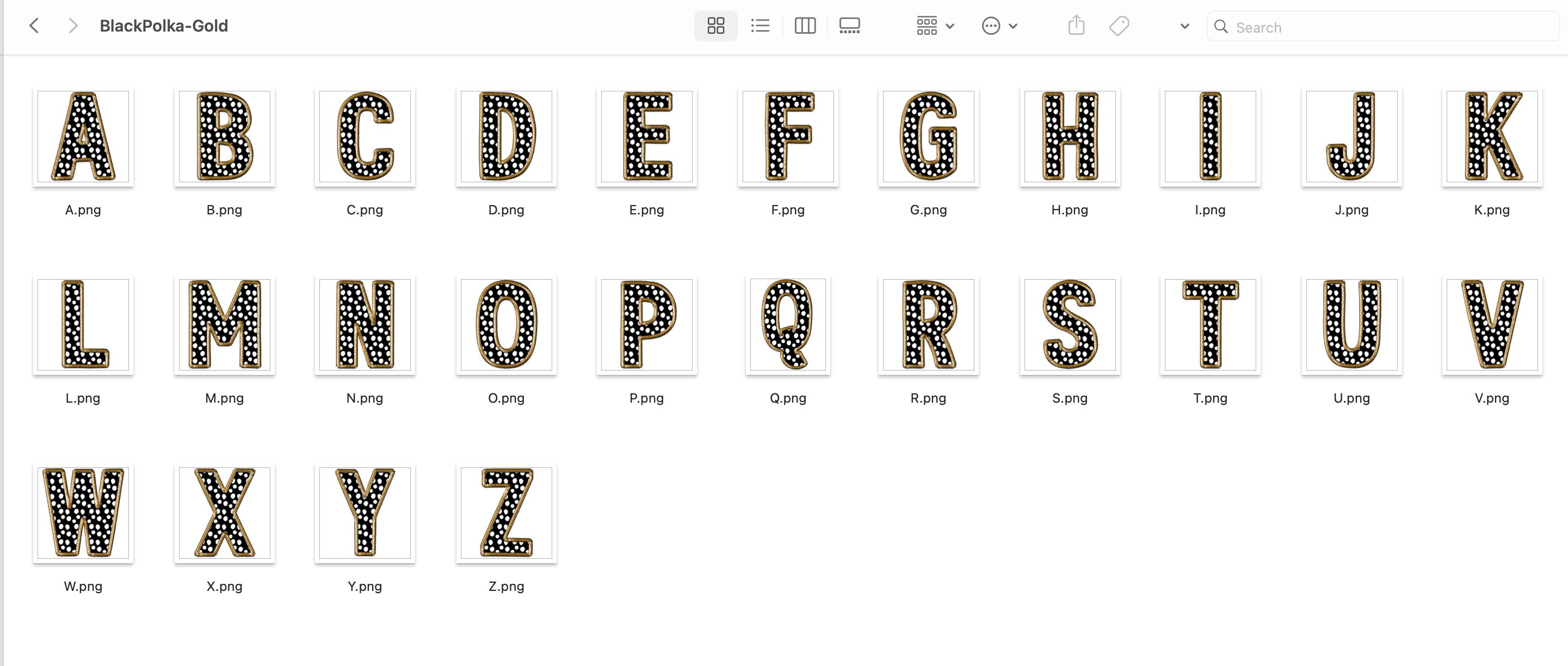Click the D.png file name
This screenshot has height=666, width=1568.
pyautogui.click(x=507, y=210)
